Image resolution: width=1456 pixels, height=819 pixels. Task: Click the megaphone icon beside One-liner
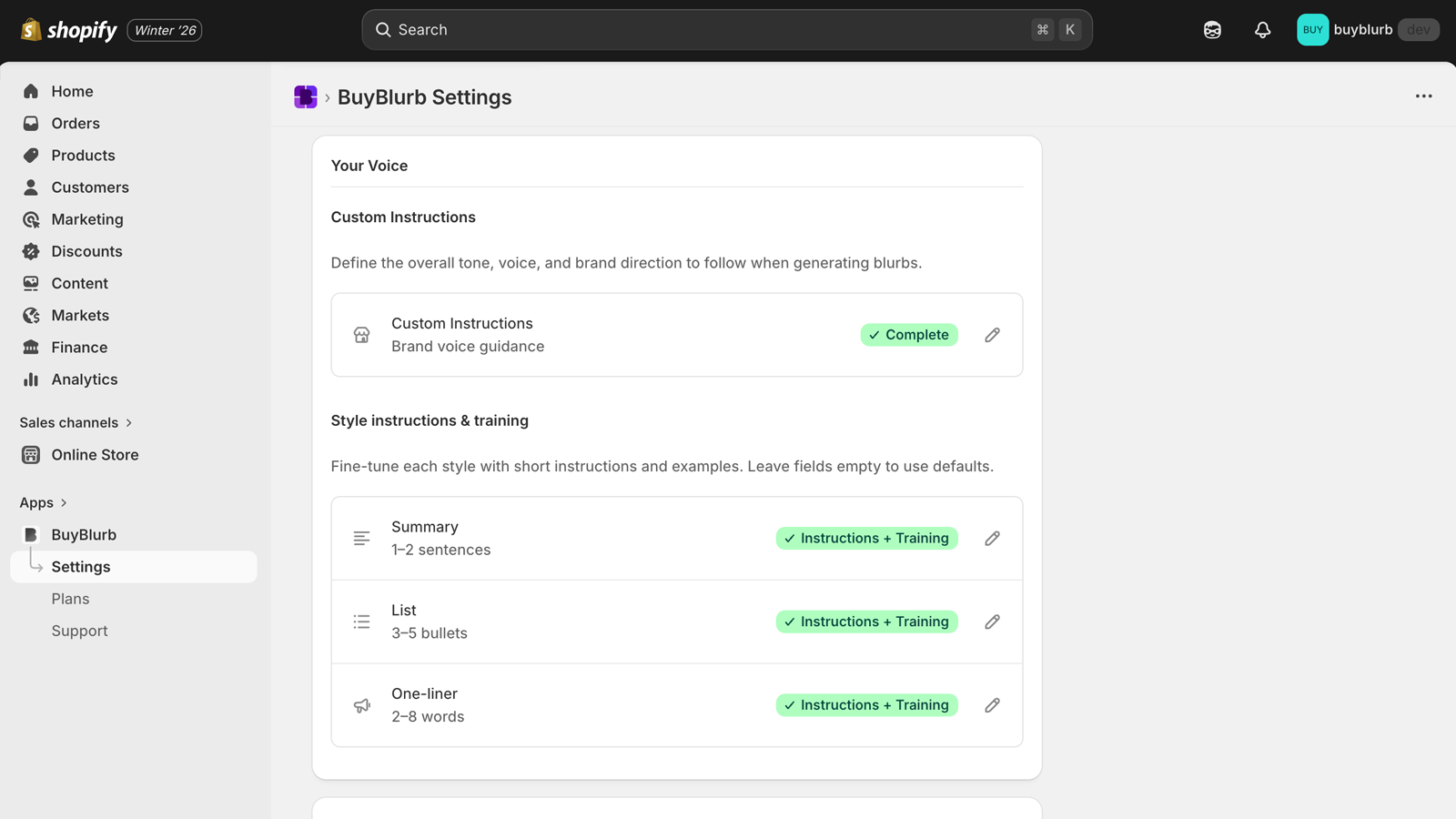click(361, 704)
